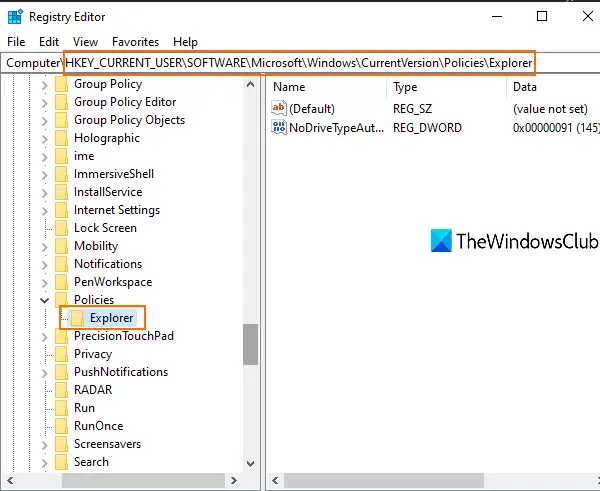This screenshot has height=491, width=600.
Task: Expand the Group Policy Editor key
Action: 44,103
